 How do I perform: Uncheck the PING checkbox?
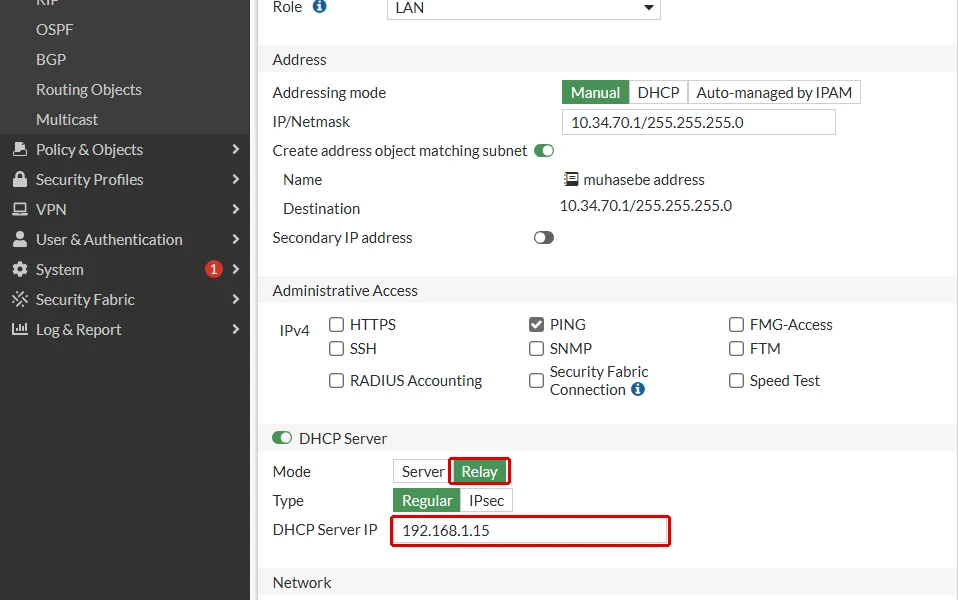[536, 324]
